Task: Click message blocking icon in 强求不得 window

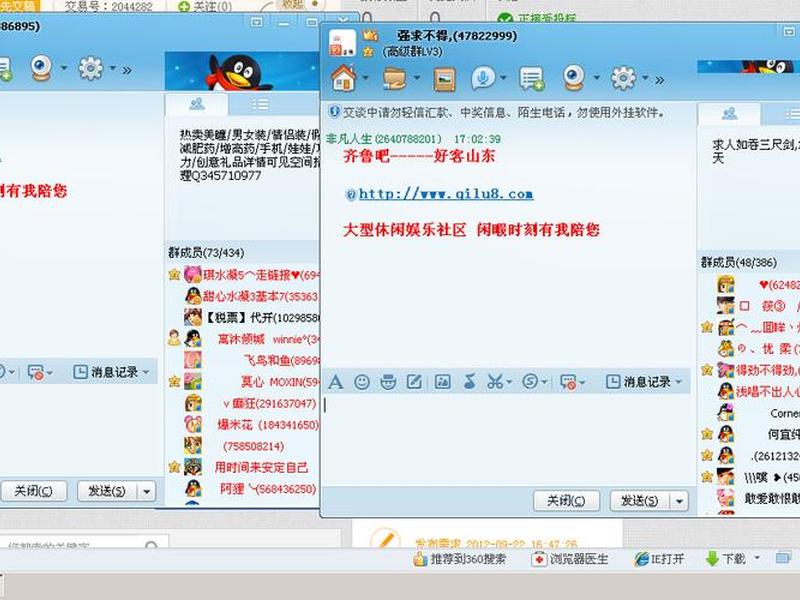Action: [568, 382]
